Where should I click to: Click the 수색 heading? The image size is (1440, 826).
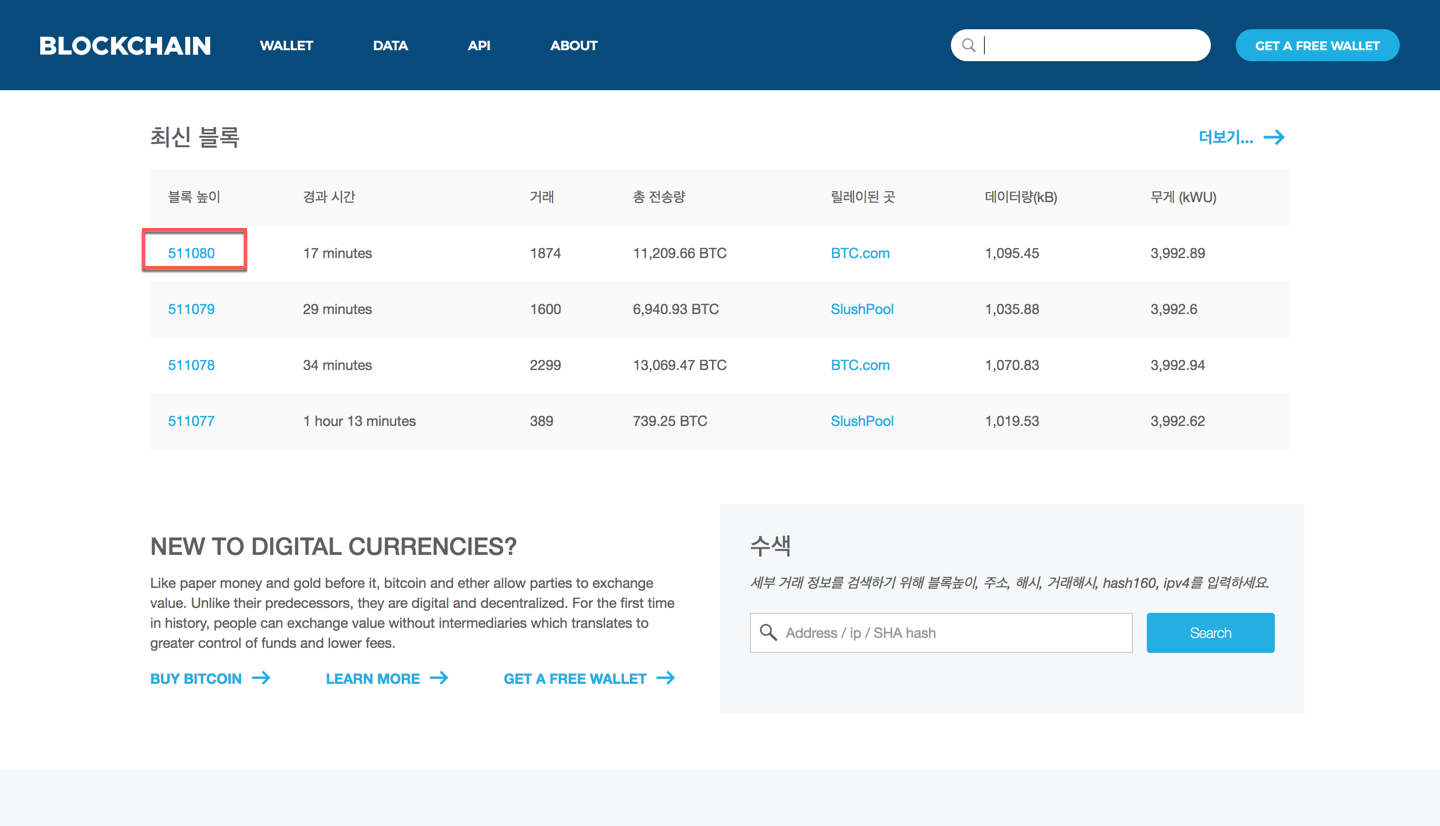(771, 545)
